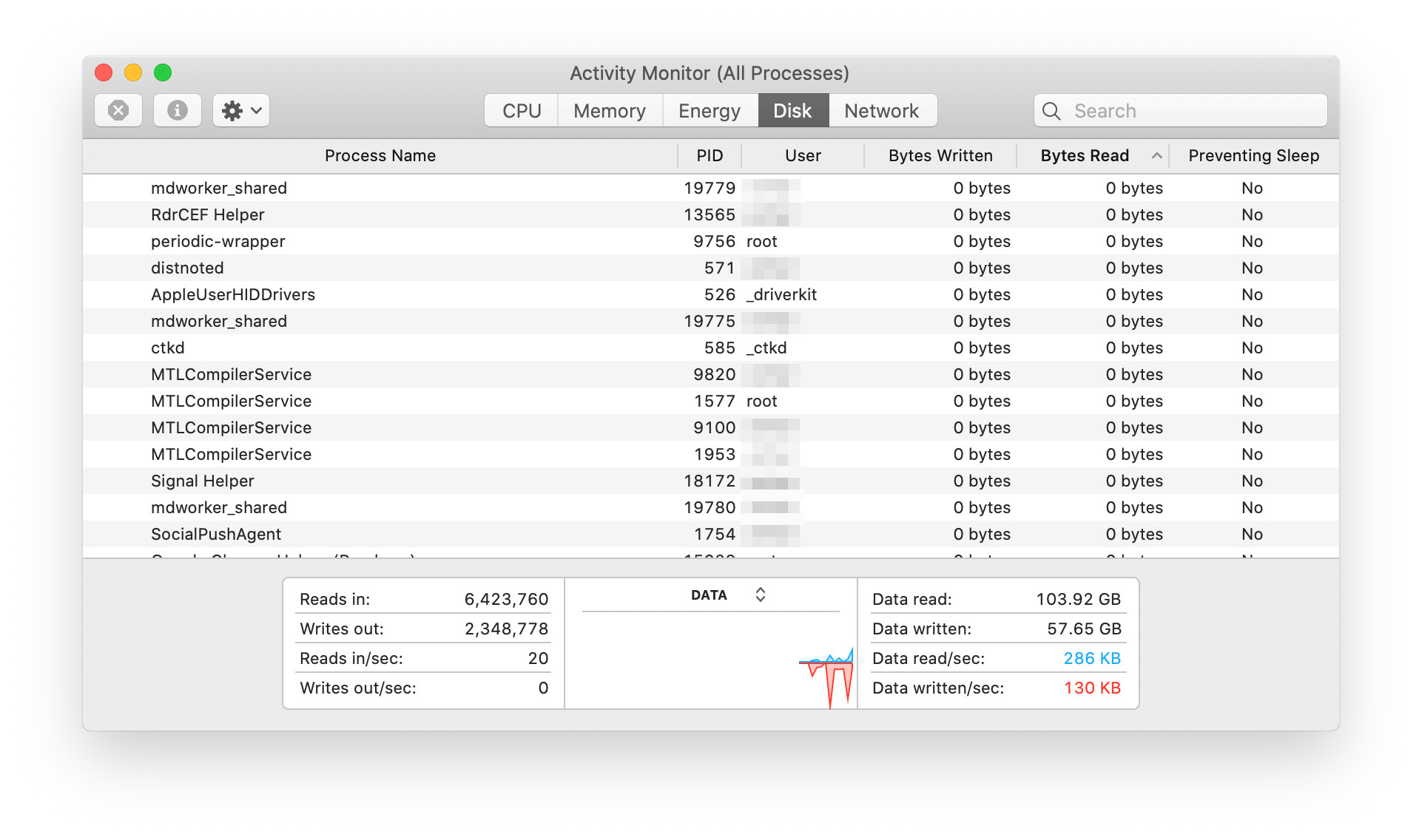1422x840 pixels.
Task: Select the Signal Helper process row
Action: [203, 481]
